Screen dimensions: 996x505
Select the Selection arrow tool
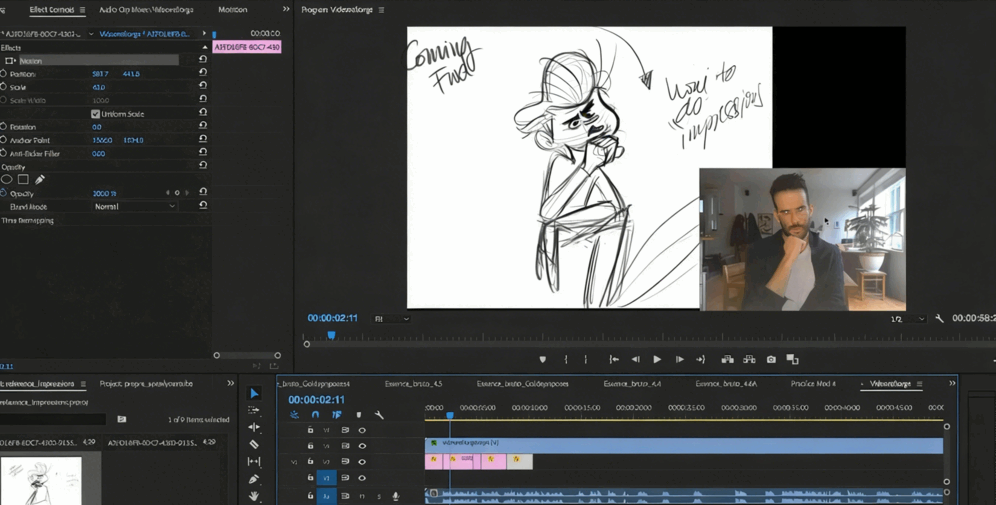tap(254, 393)
